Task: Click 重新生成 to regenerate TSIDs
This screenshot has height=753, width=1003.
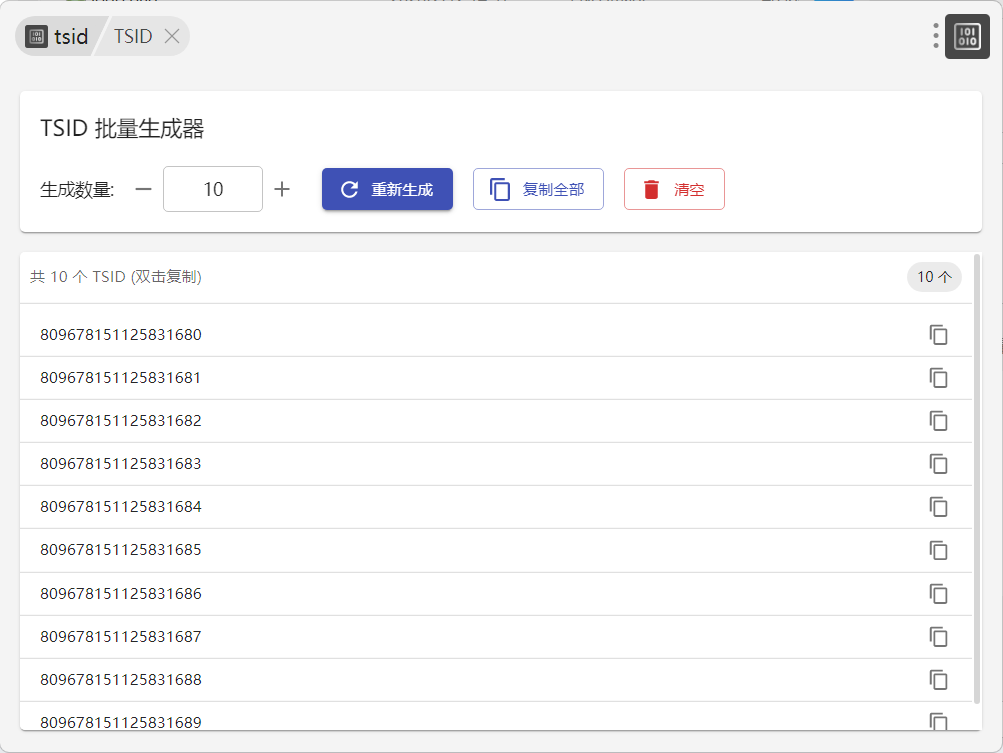Action: (x=387, y=189)
